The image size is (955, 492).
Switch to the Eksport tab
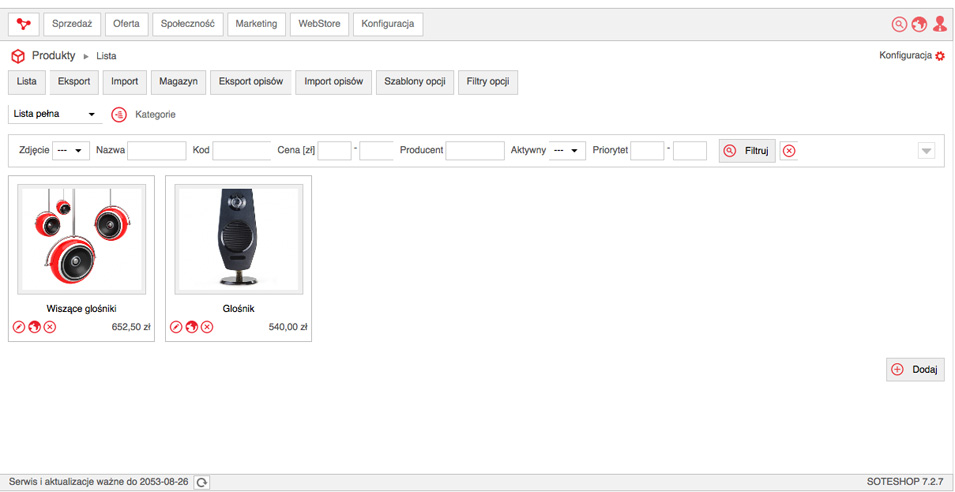[74, 82]
